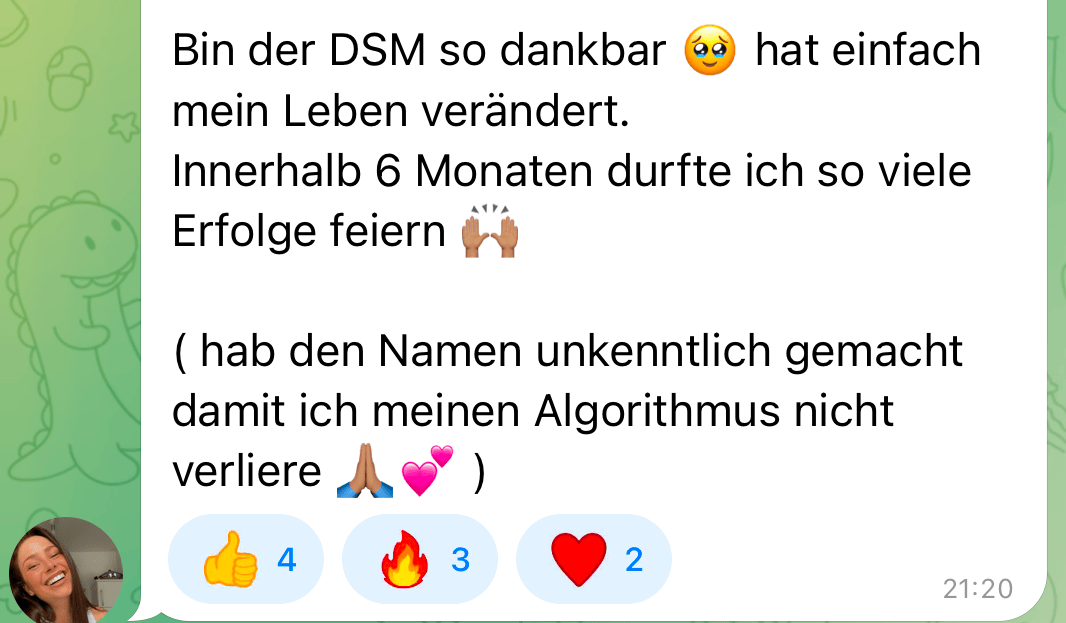Image resolution: width=1066 pixels, height=623 pixels.
Task: Click the text 'Bin der DSM so dankbar'
Action: (419, 50)
